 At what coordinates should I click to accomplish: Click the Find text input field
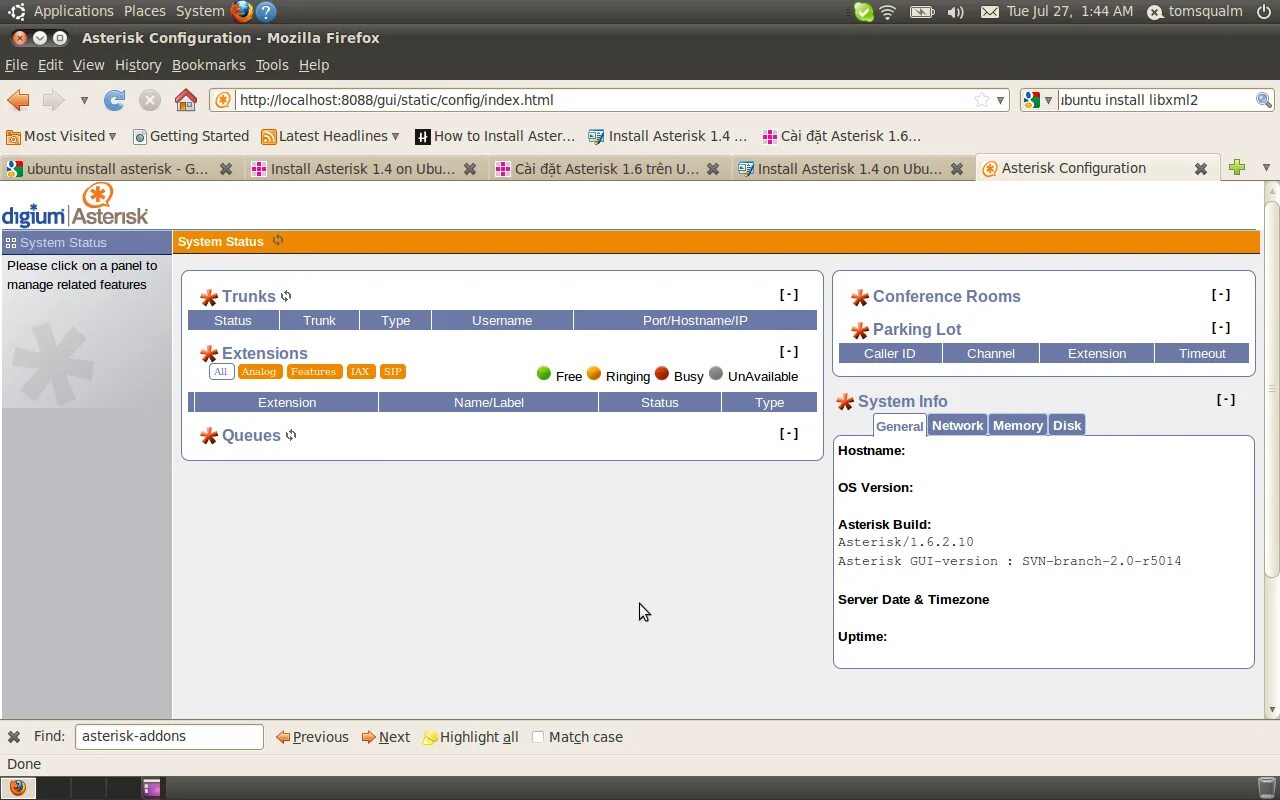(x=169, y=737)
